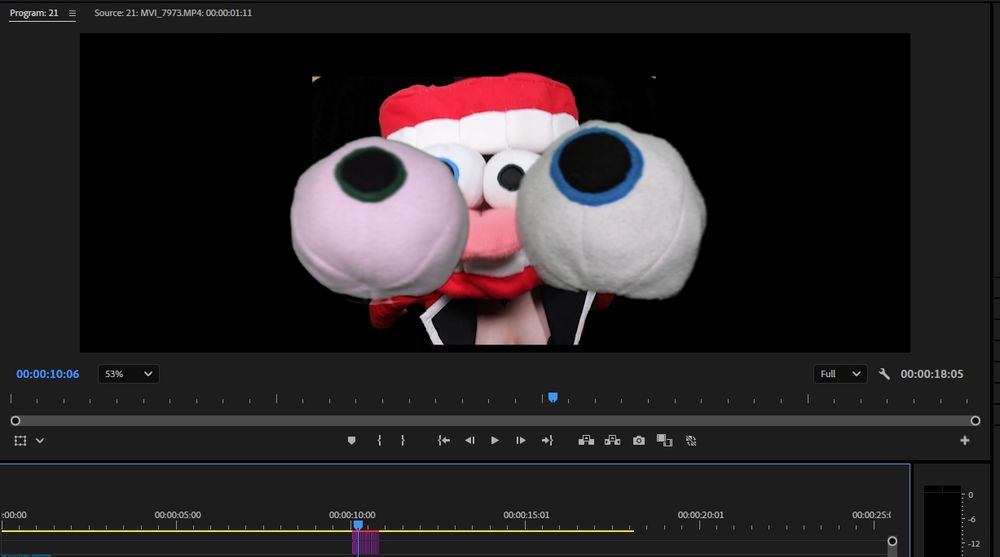The width and height of the screenshot is (1000, 557).
Task: Click the timeline vertical zoom handle circle
Action: (892, 541)
